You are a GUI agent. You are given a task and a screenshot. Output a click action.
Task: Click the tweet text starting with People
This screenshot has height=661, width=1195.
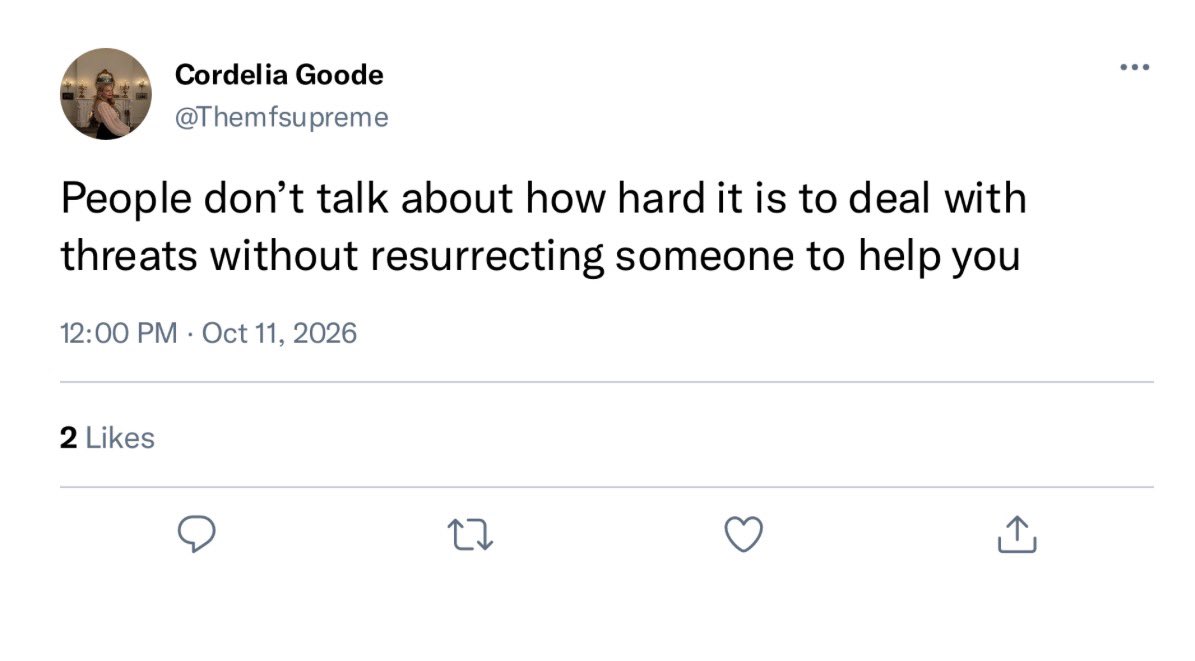(543, 226)
